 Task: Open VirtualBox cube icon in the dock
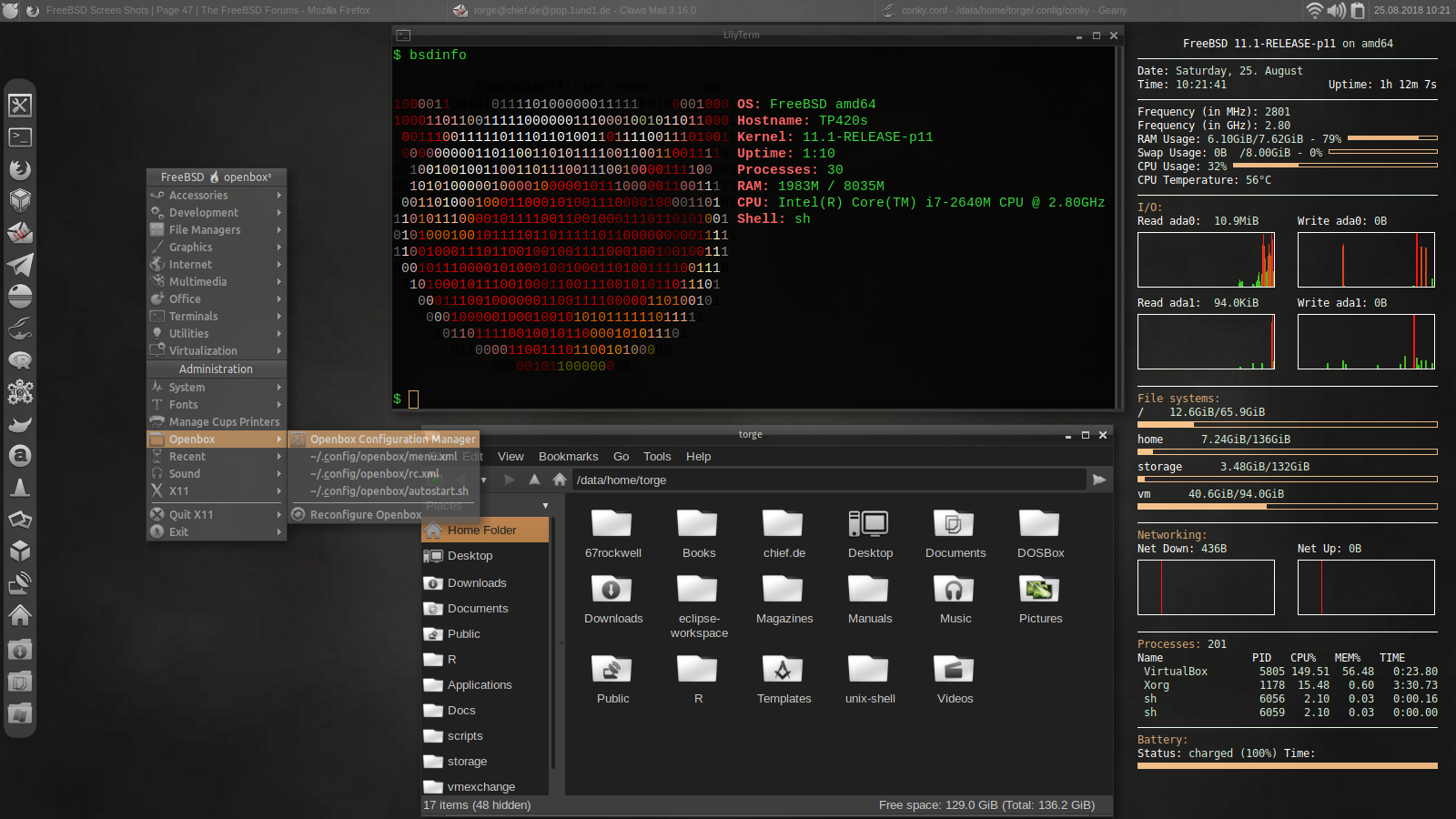click(x=20, y=200)
